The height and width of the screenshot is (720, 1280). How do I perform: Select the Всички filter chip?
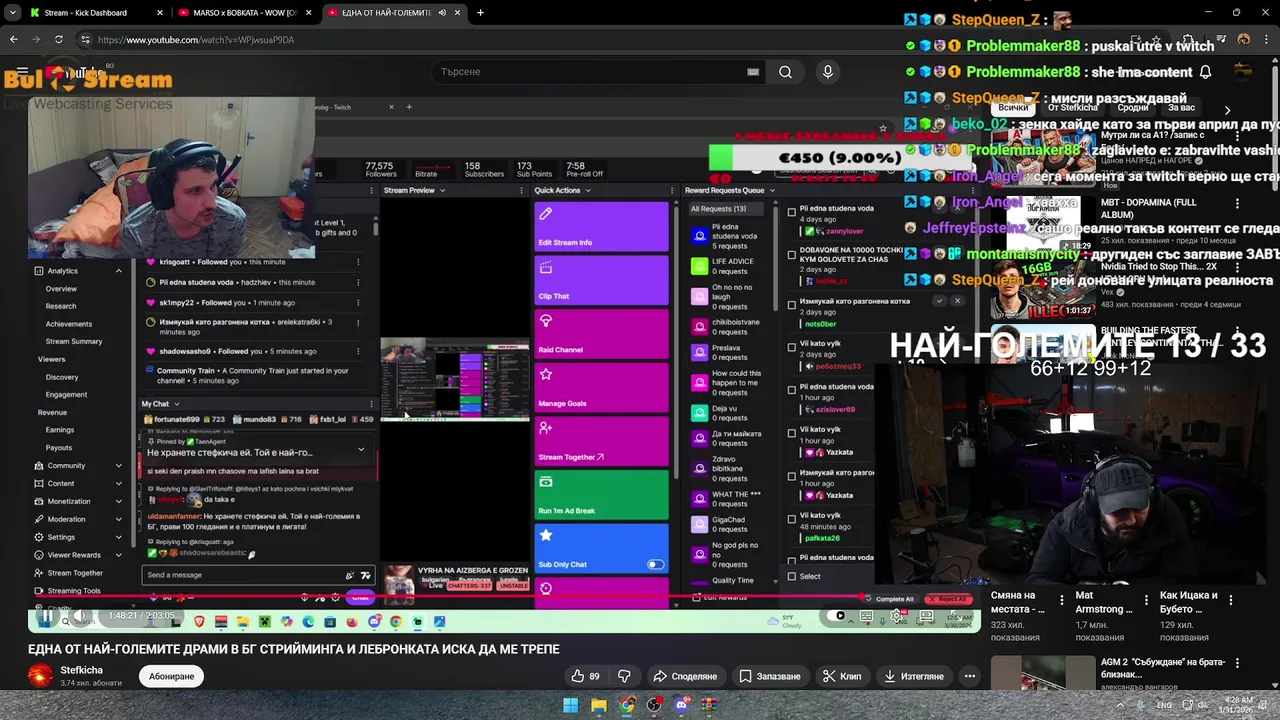[x=1013, y=107]
